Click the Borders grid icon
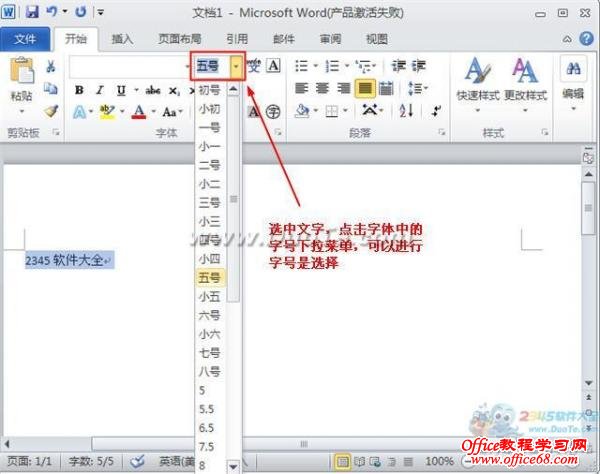 332,111
